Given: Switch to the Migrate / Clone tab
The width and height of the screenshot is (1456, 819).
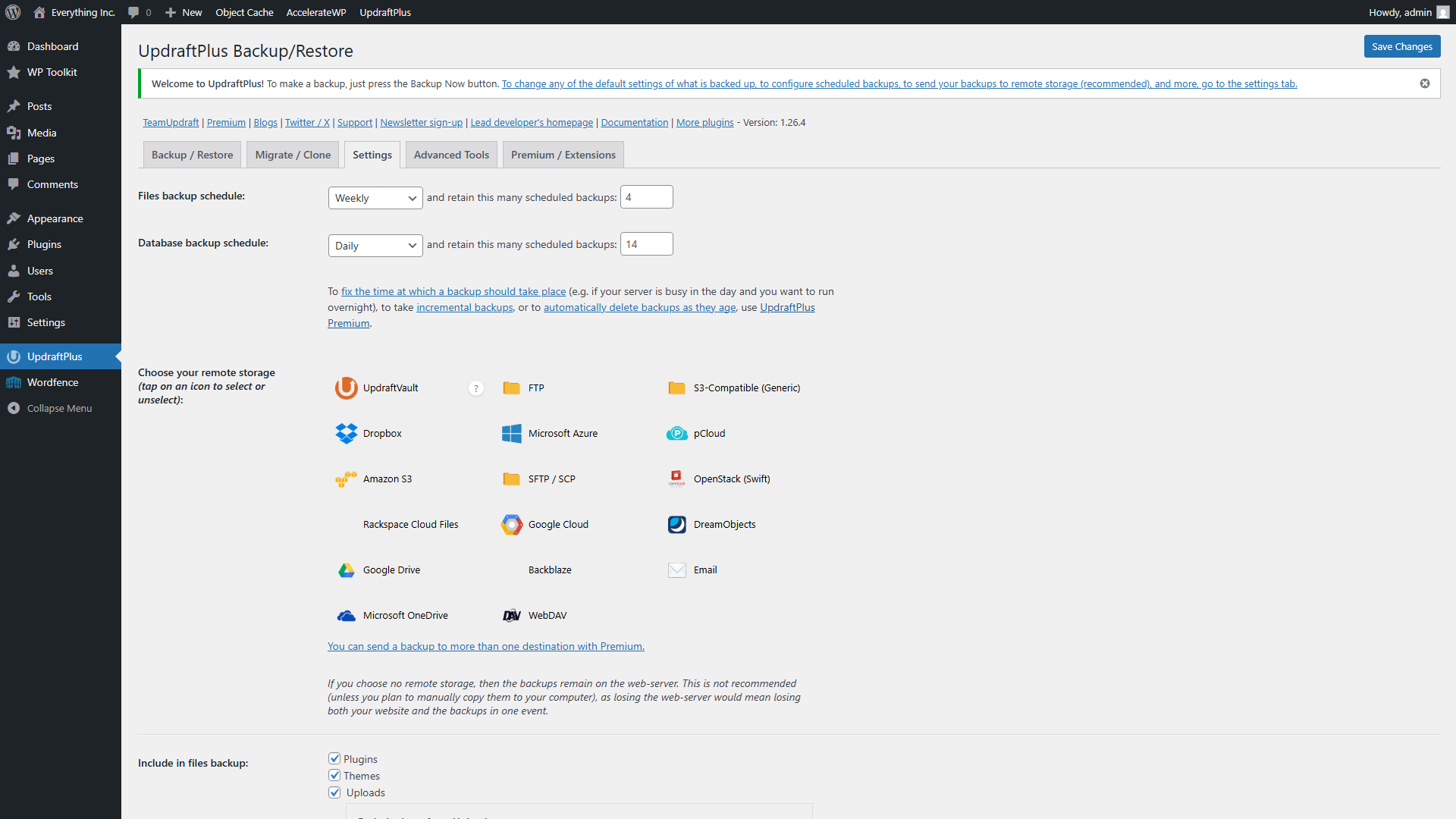Looking at the screenshot, I should pyautogui.click(x=293, y=155).
